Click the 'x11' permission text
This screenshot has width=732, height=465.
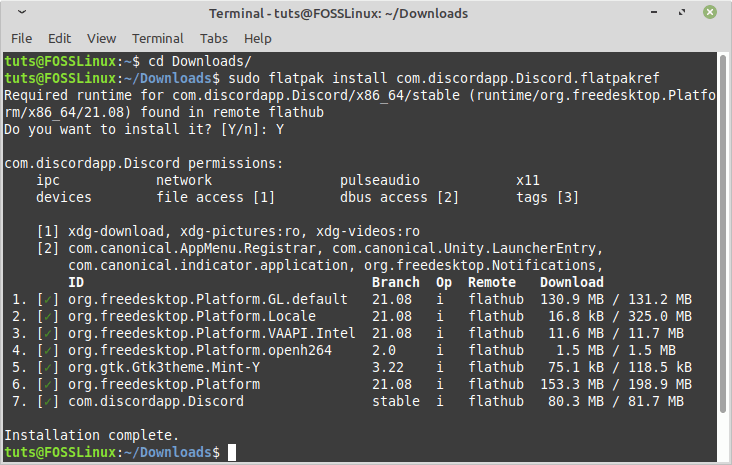pyautogui.click(x=528, y=180)
